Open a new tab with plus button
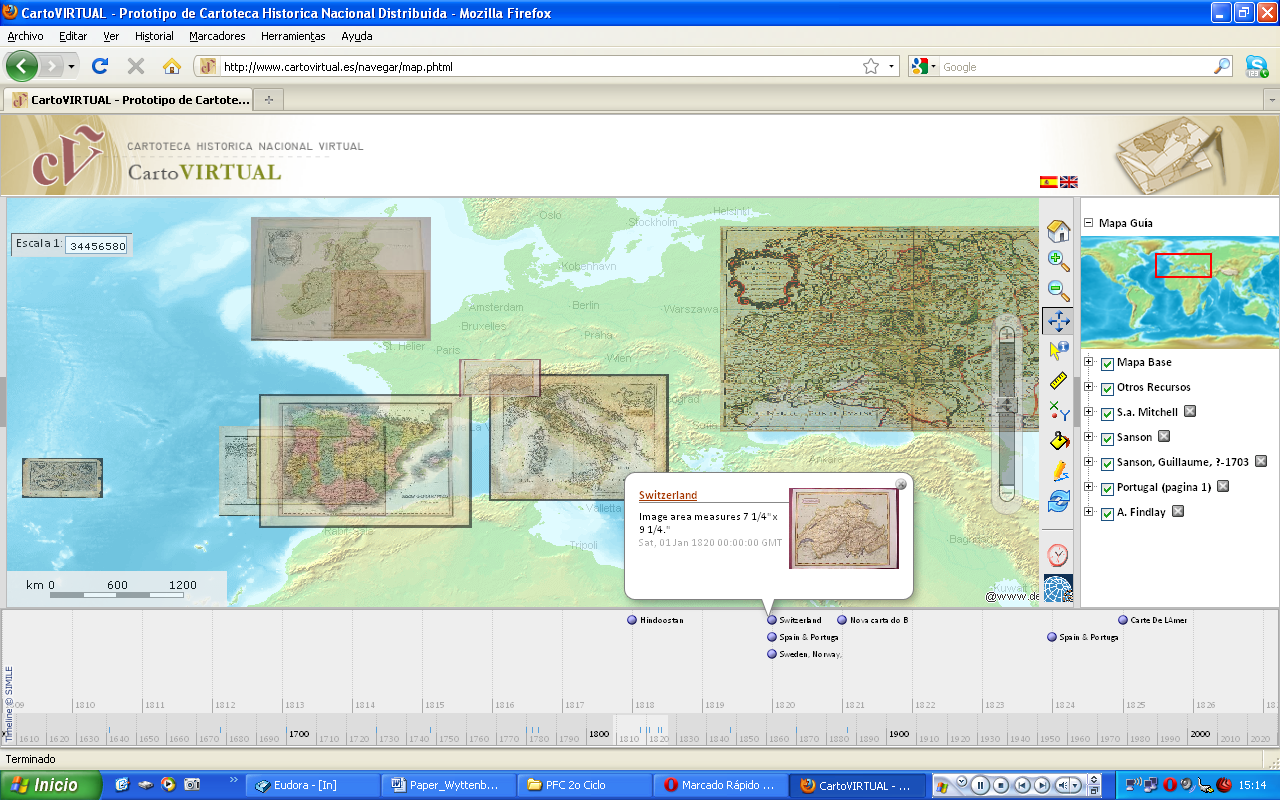This screenshot has width=1280, height=800. [267, 100]
